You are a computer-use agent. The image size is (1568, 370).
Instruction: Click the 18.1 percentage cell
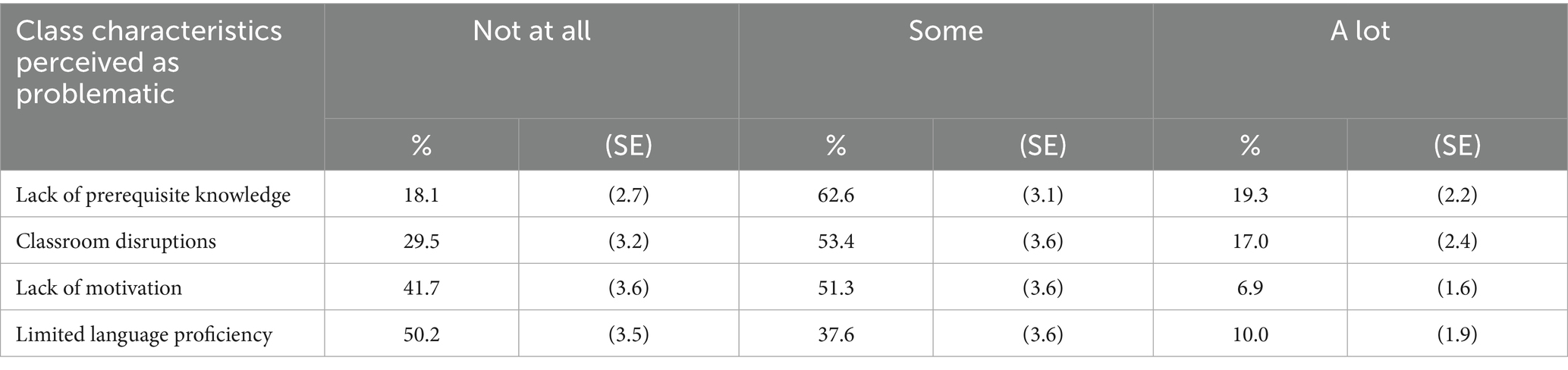tap(421, 196)
